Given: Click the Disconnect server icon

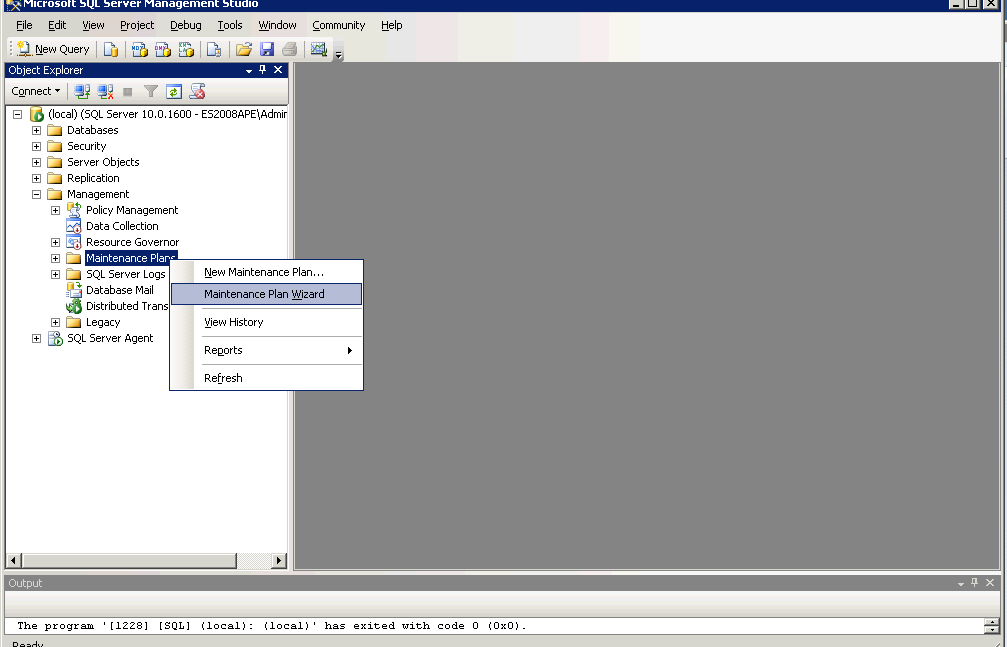Looking at the screenshot, I should 105,91.
